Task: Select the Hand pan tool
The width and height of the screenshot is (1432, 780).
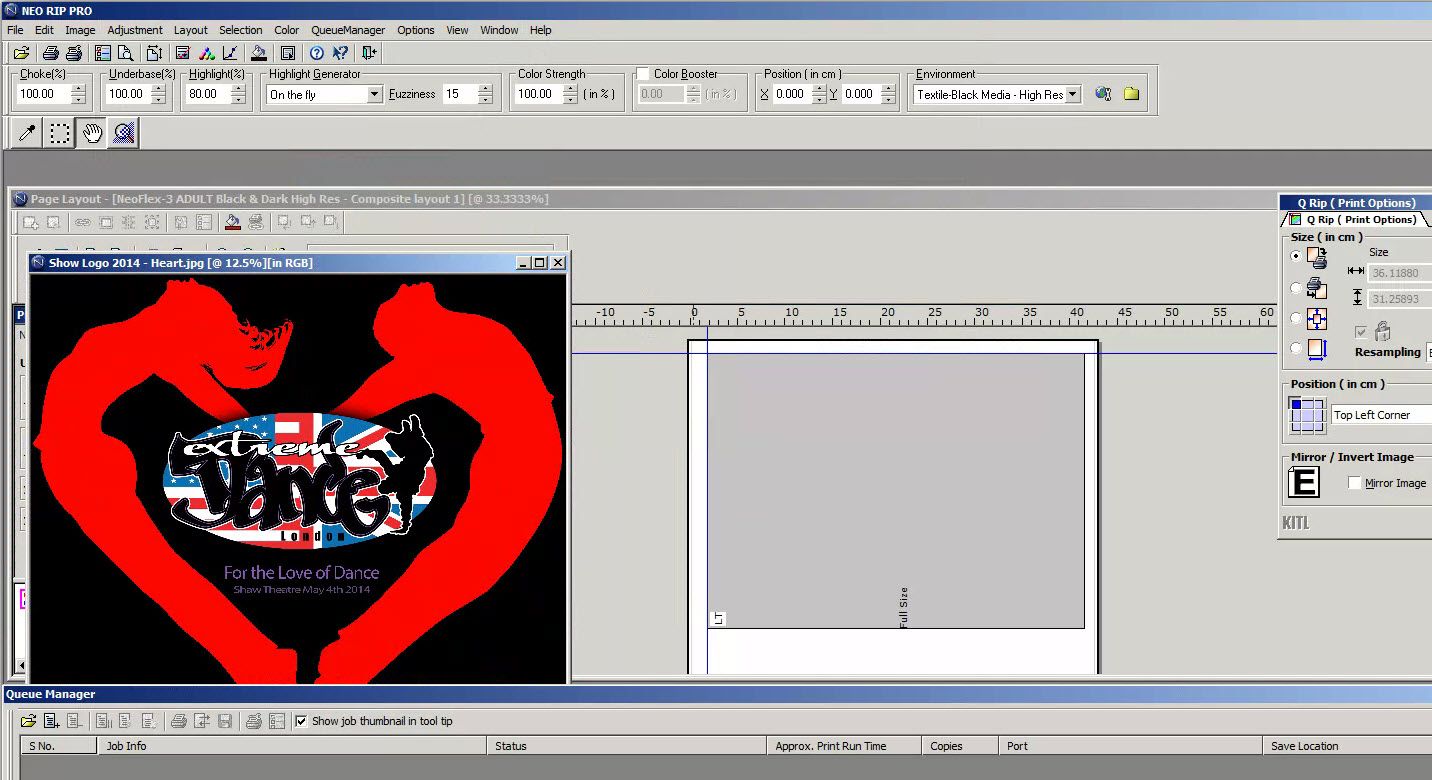Action: (92, 133)
